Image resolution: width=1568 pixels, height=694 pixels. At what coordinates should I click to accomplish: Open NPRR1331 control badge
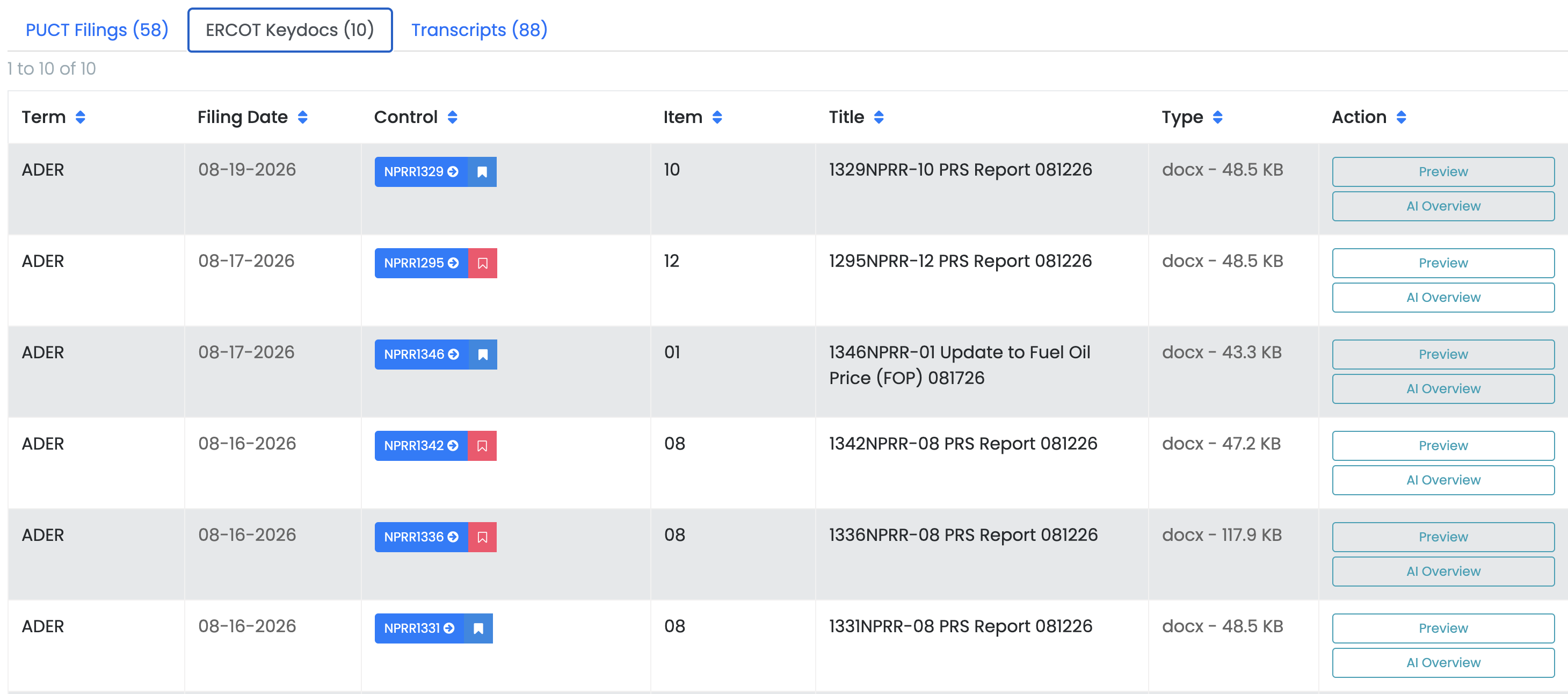[419, 628]
